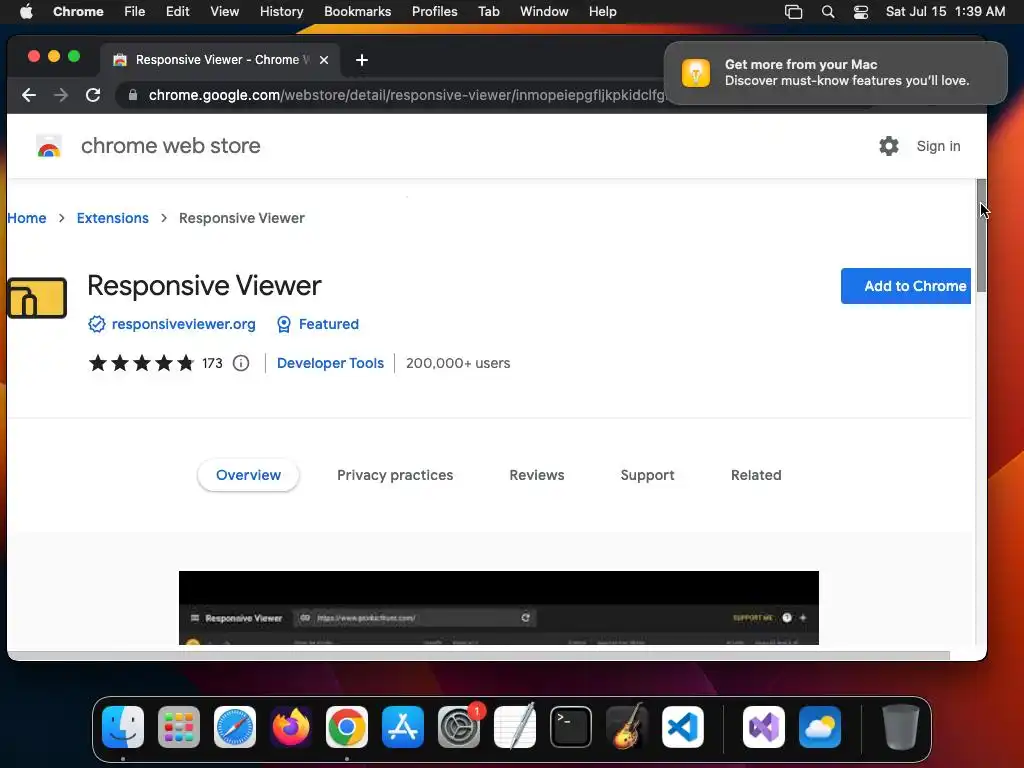Switch to the Reviews tab
This screenshot has width=1024, height=768.
537,475
